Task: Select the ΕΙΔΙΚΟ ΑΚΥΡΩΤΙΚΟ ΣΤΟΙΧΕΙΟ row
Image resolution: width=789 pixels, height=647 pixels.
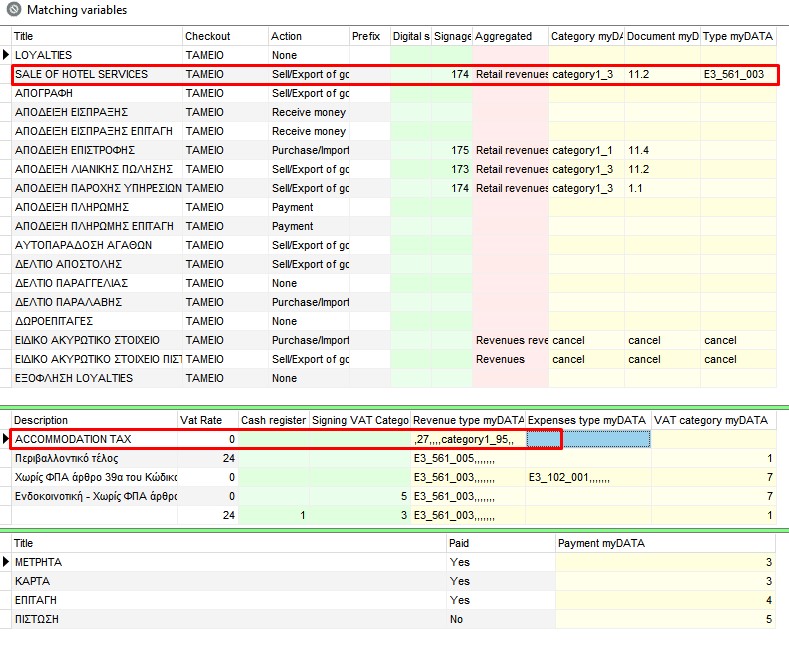Action: [394, 340]
